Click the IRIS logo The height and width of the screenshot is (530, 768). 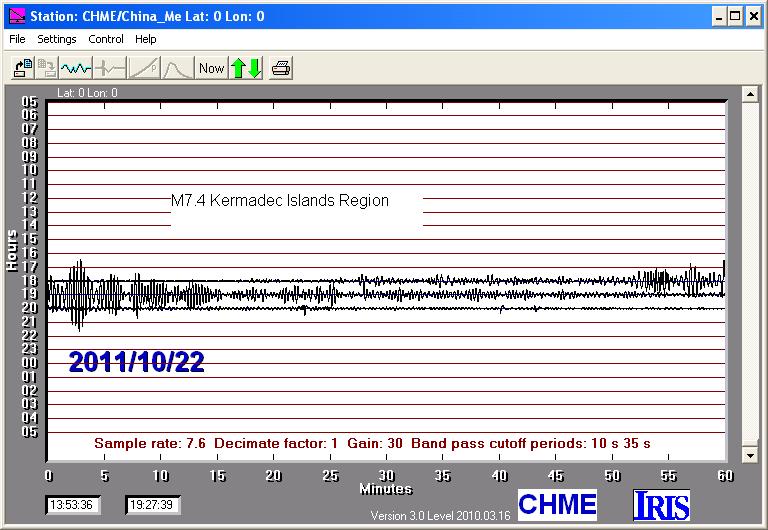(662, 505)
